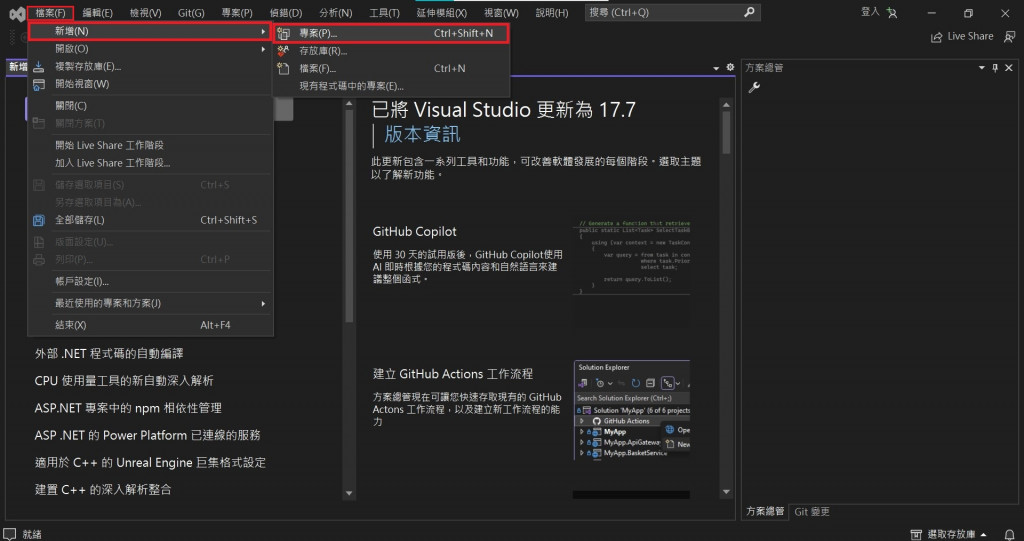This screenshot has width=1024, height=541.
Task: Click the content pane scroll-up arrow
Action: tap(726, 105)
